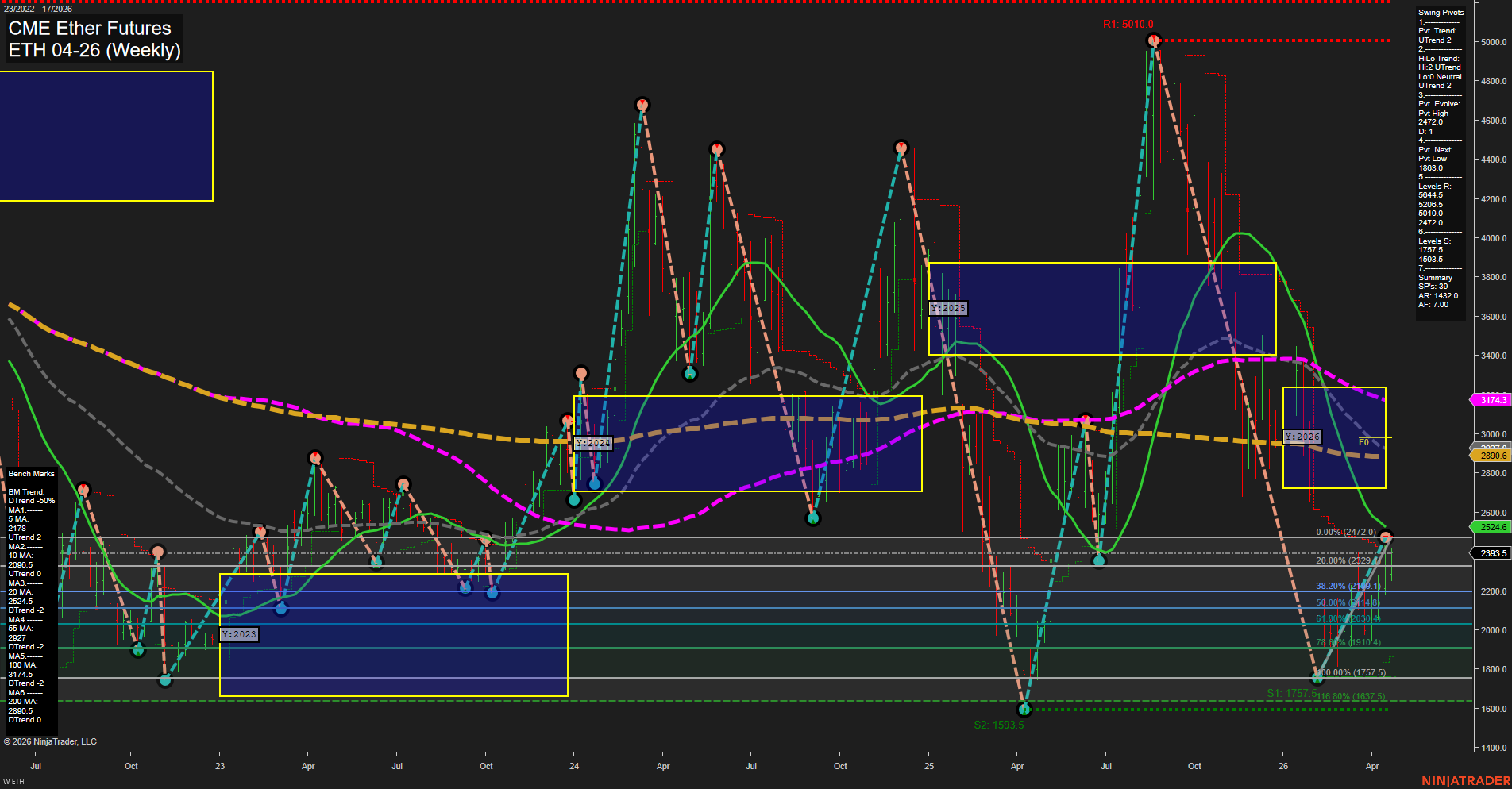Click the teal pivot-low dot below Y:2023 box
Viewport: 1512px width, 789px height.
click(x=167, y=680)
